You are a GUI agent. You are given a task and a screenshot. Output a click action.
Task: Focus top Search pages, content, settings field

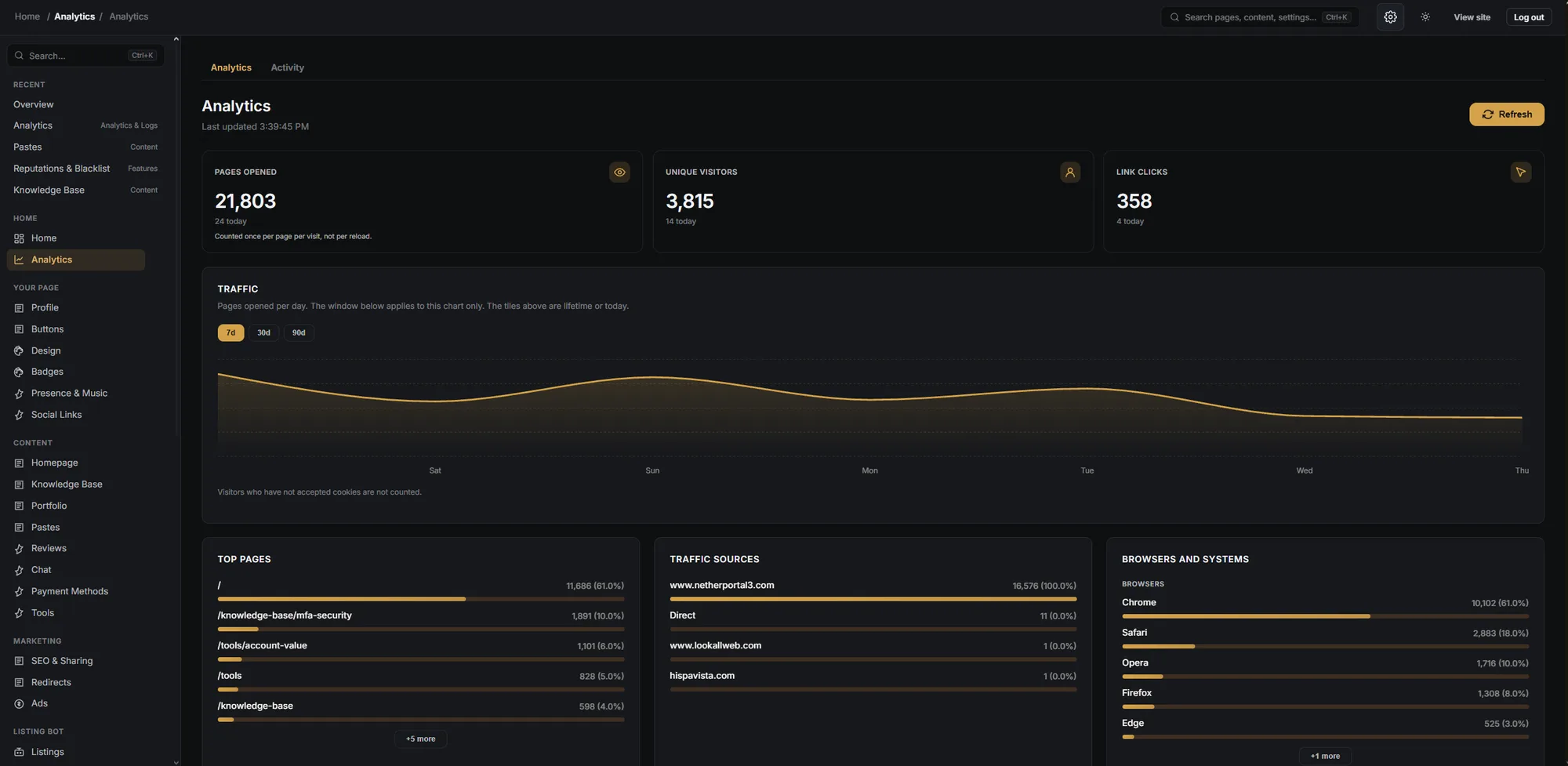(x=1260, y=17)
